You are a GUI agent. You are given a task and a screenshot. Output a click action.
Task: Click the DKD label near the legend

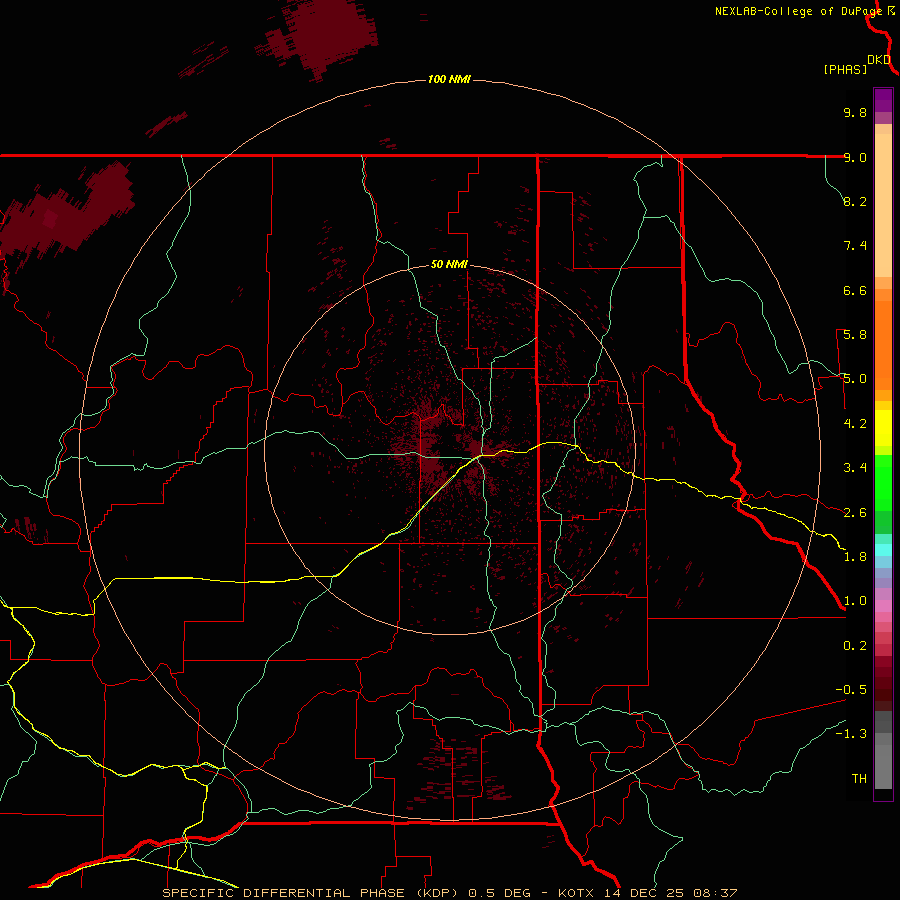(878, 60)
